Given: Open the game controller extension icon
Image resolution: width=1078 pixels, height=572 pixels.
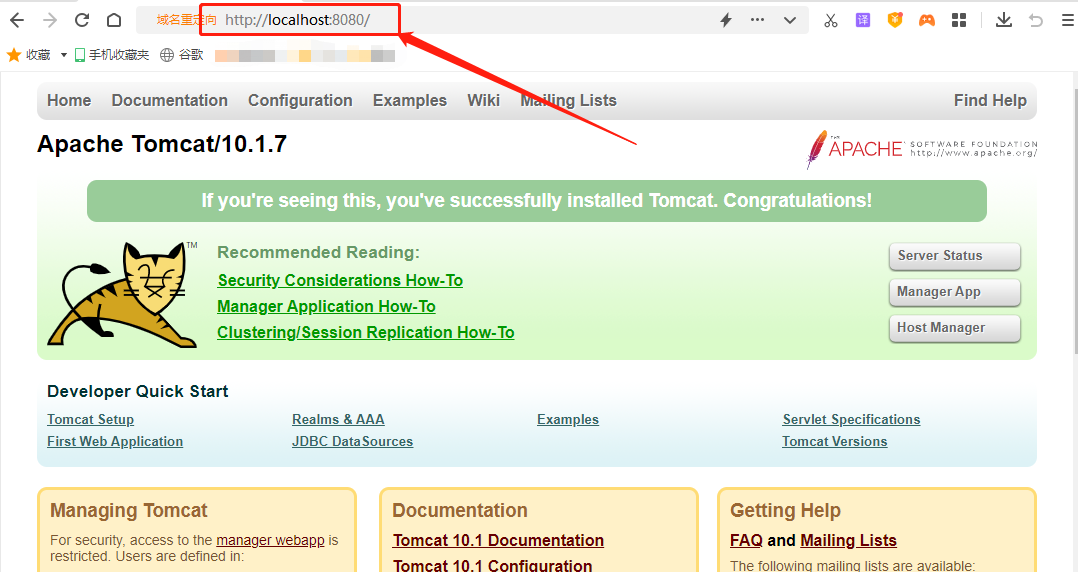Looking at the screenshot, I should click(x=927, y=20).
